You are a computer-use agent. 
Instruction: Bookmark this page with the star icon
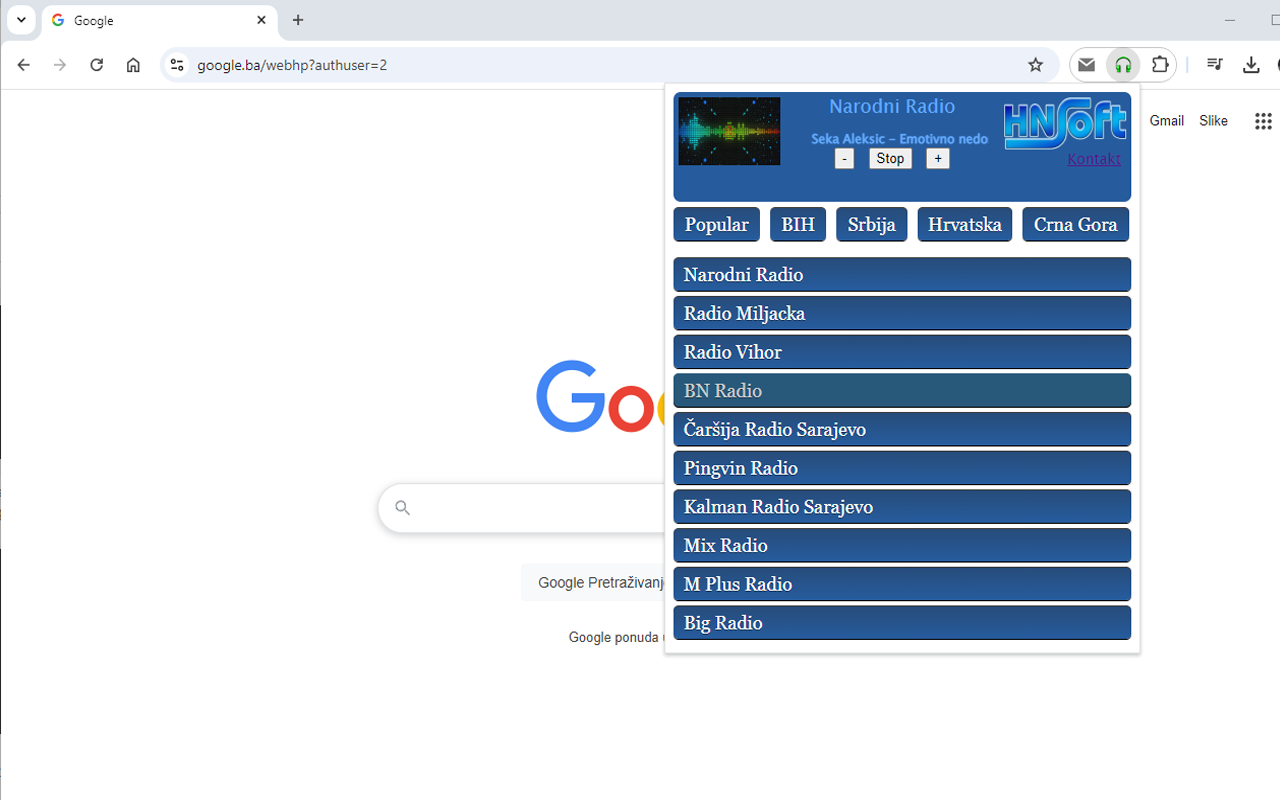click(x=1036, y=65)
